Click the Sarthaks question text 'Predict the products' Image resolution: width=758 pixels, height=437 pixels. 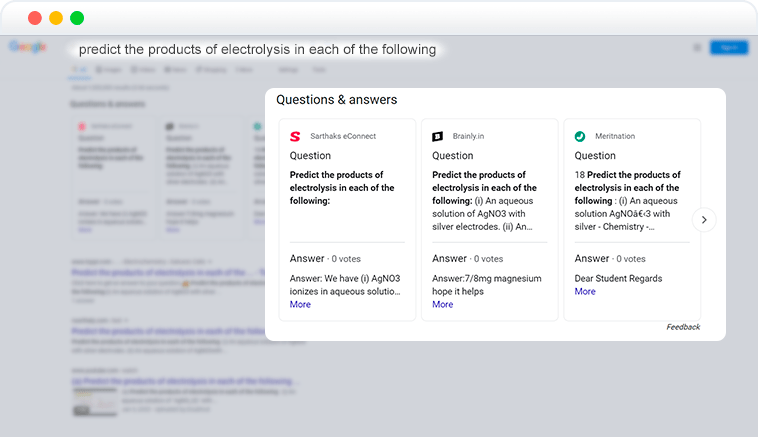tap(342, 188)
